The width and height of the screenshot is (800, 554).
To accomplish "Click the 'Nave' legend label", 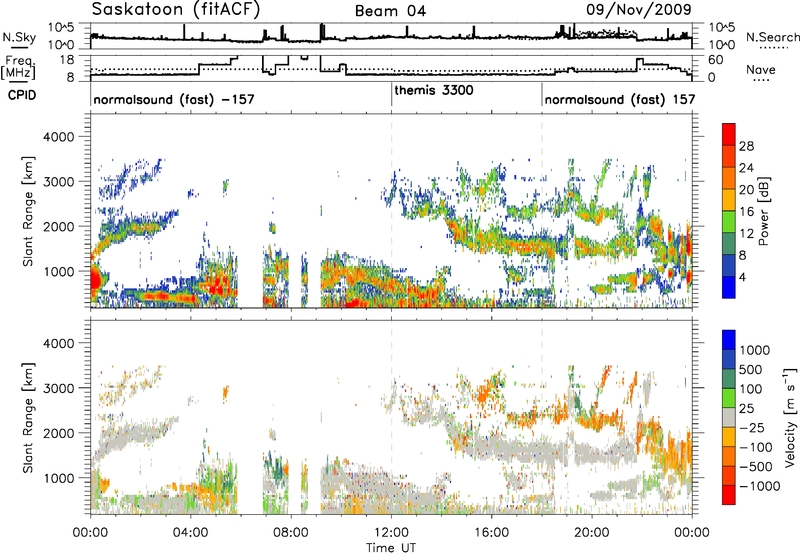I will pyautogui.click(x=761, y=70).
